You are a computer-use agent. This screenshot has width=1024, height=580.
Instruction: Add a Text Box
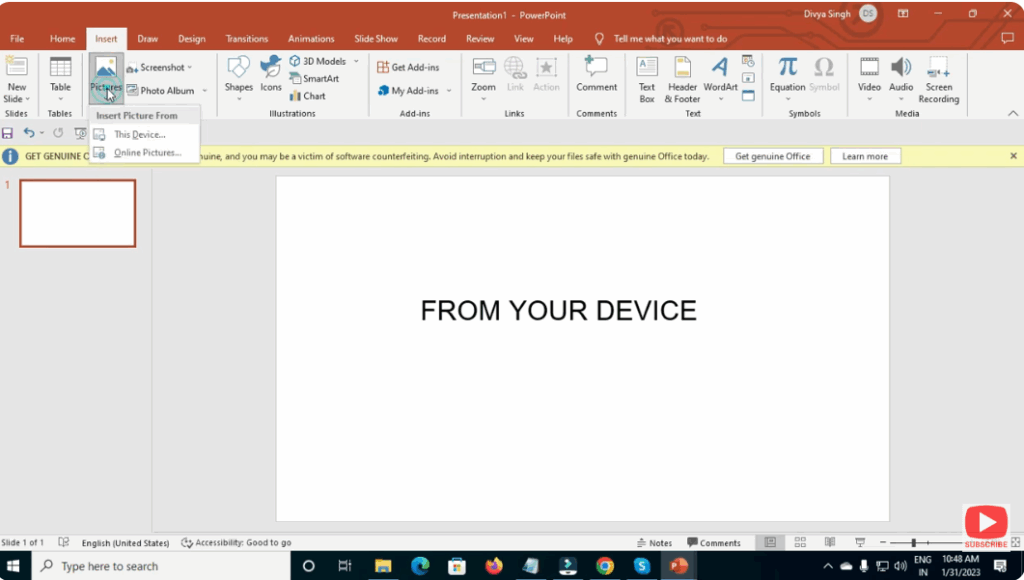tap(647, 78)
